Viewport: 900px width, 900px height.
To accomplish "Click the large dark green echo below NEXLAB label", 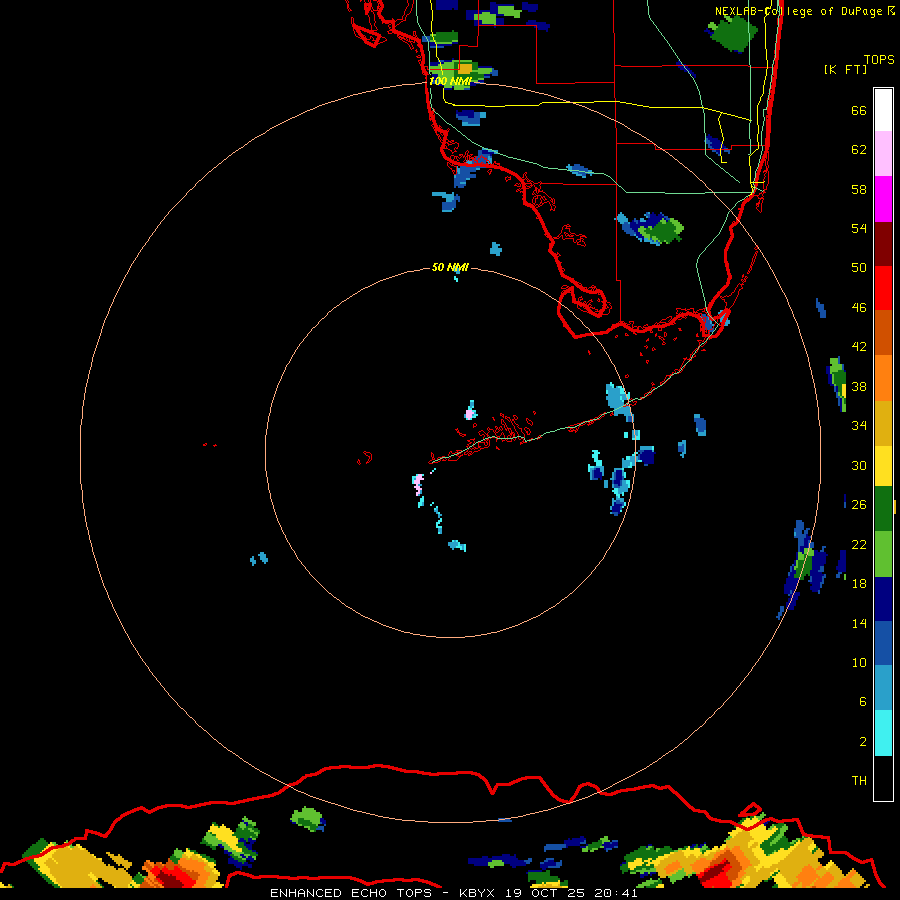I will click(731, 34).
